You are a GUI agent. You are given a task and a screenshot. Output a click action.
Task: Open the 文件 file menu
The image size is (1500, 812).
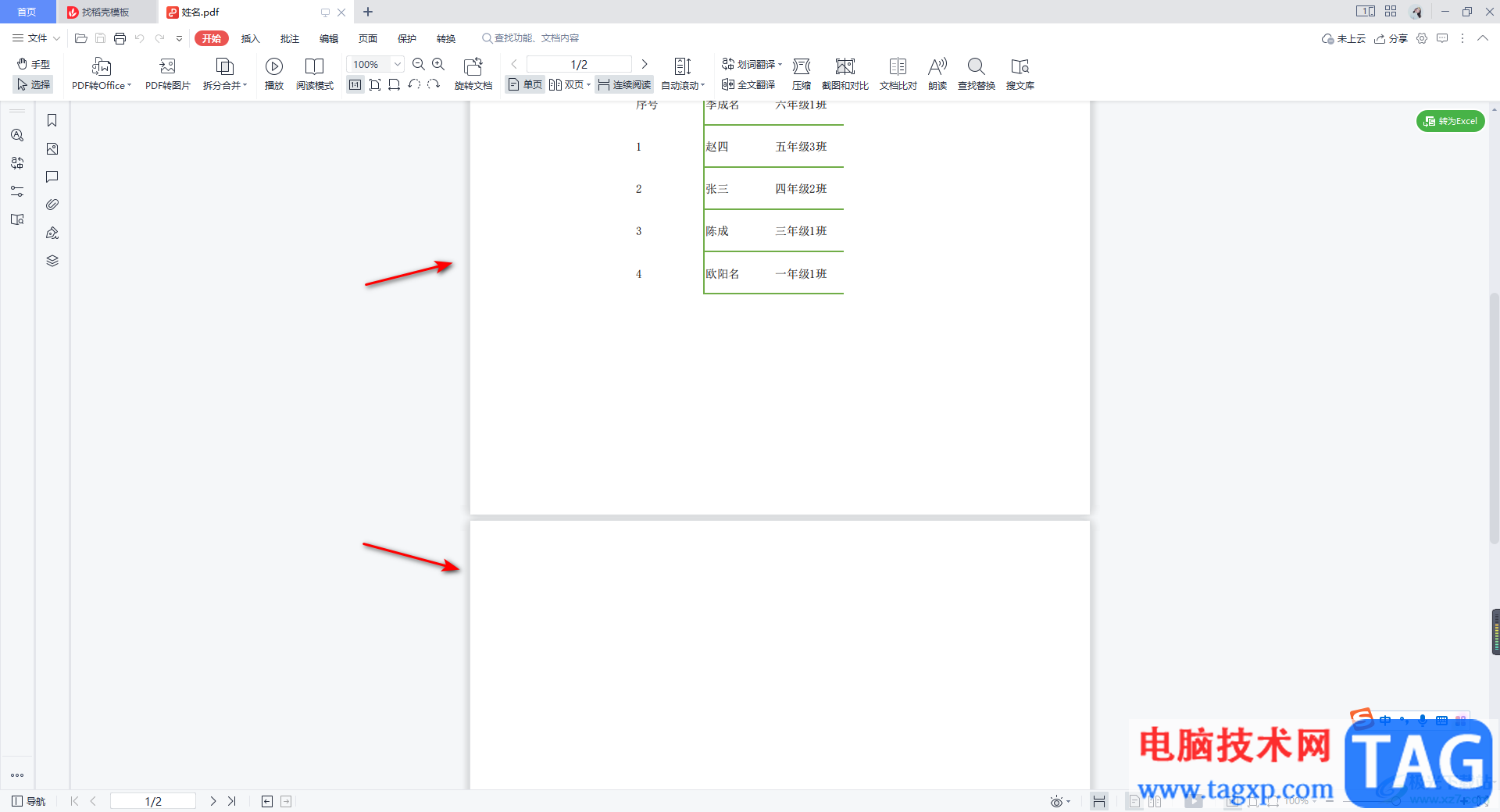tap(36, 37)
